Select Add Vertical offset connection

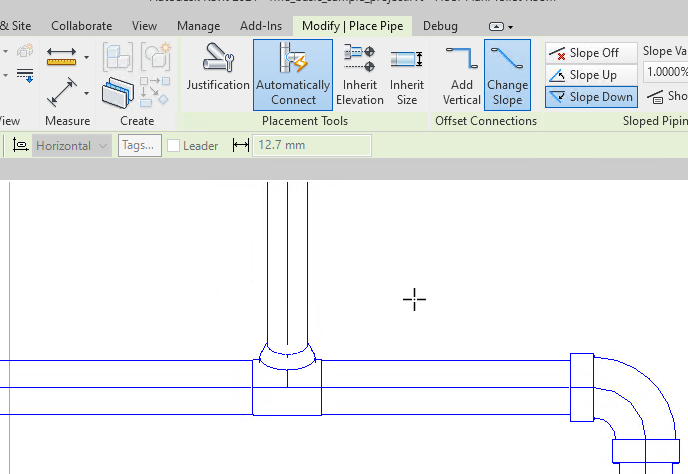462,75
